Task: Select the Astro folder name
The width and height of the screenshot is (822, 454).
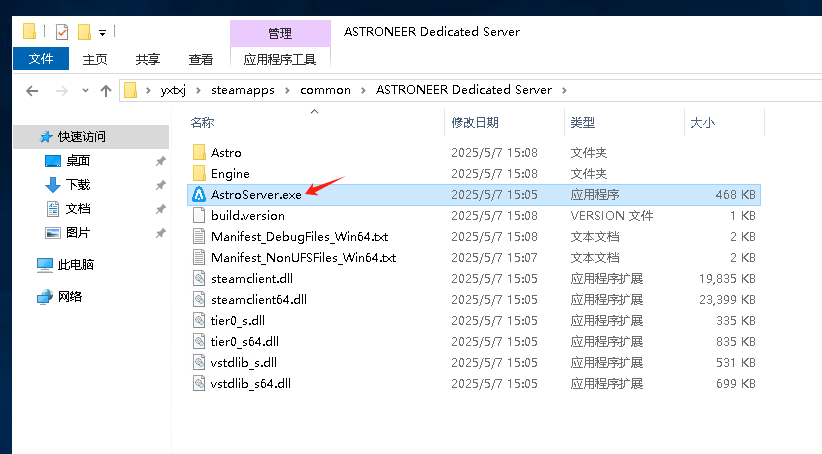Action: 226,153
